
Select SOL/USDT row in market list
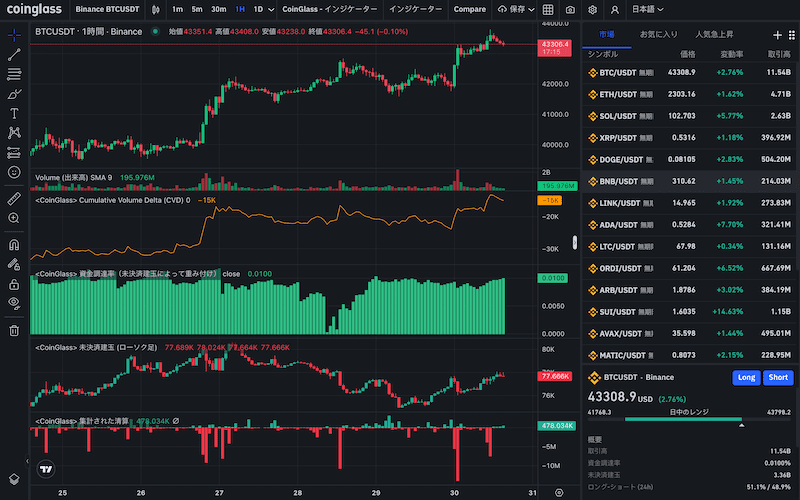pos(691,116)
